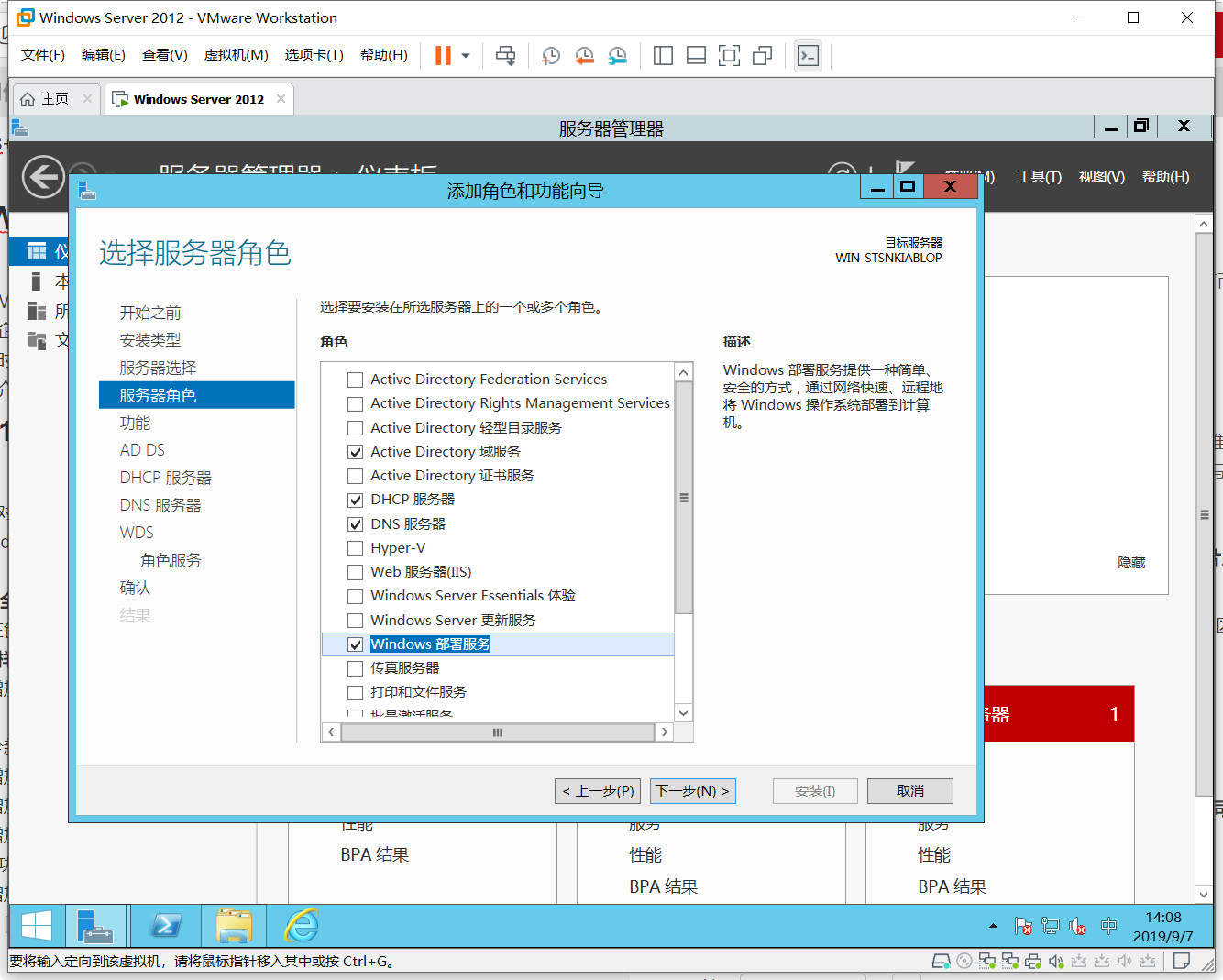Viewport: 1223px width, 980px height.
Task: Switch to Unity mode via overlapping windows icon
Action: coord(762,56)
